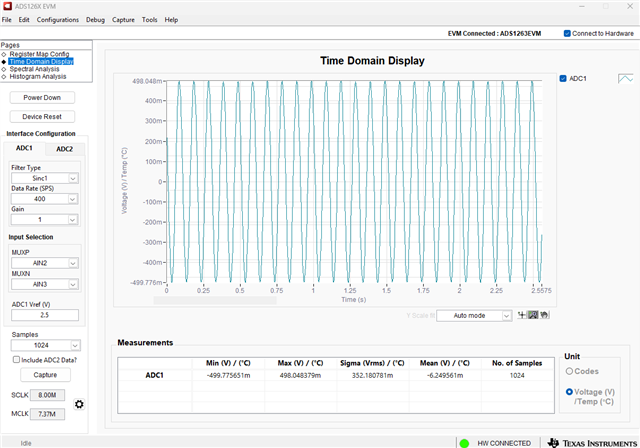Image resolution: width=640 pixels, height=448 pixels.
Task: Click the MCLK 7.37M field
Action: (47, 414)
